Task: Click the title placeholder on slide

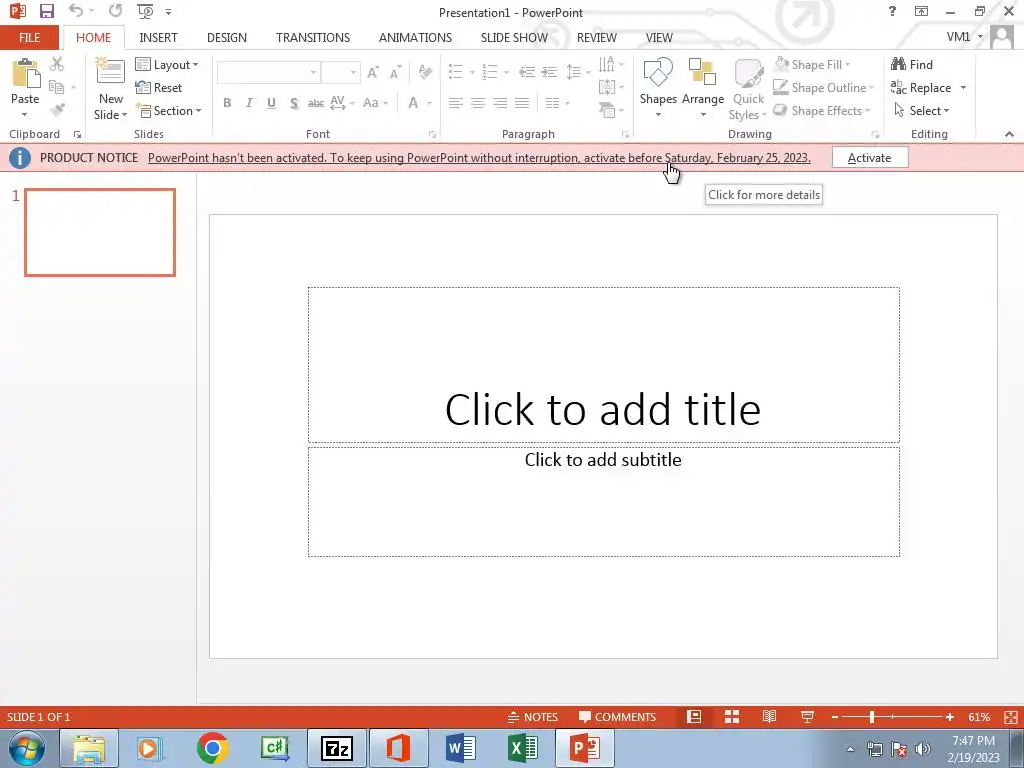Action: [x=603, y=364]
